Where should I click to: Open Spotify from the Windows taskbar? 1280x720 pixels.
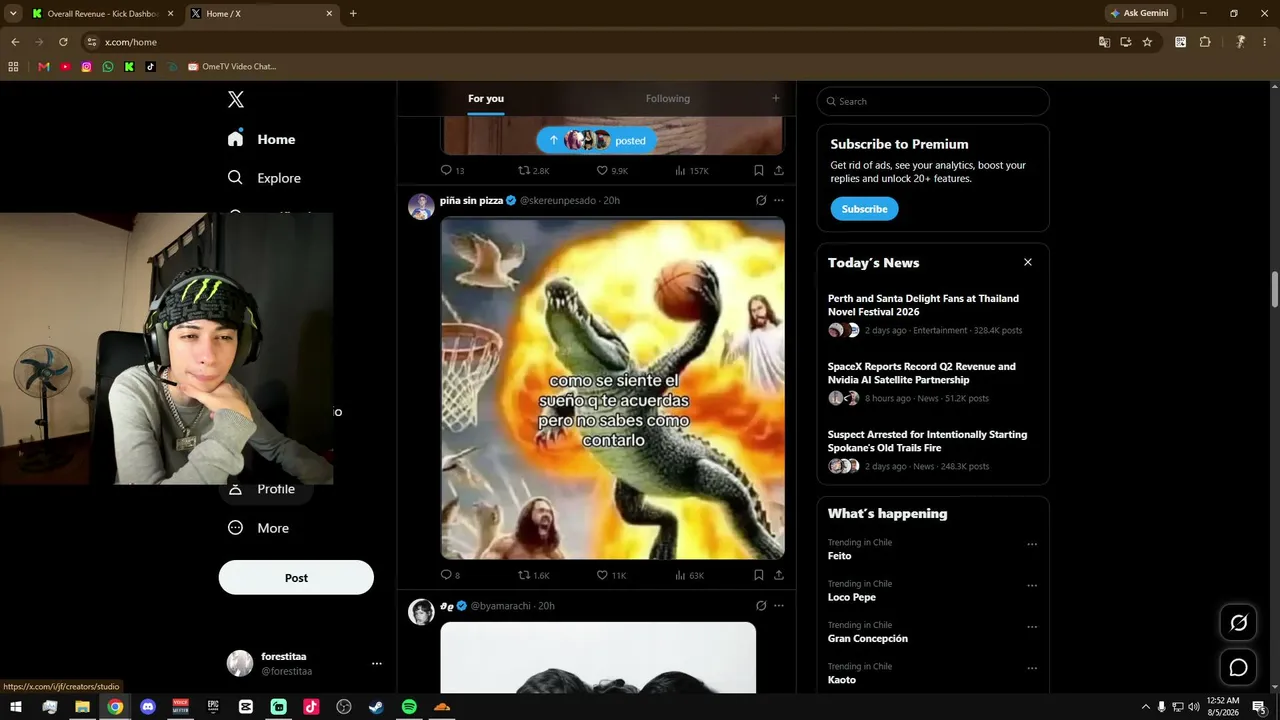pos(409,707)
